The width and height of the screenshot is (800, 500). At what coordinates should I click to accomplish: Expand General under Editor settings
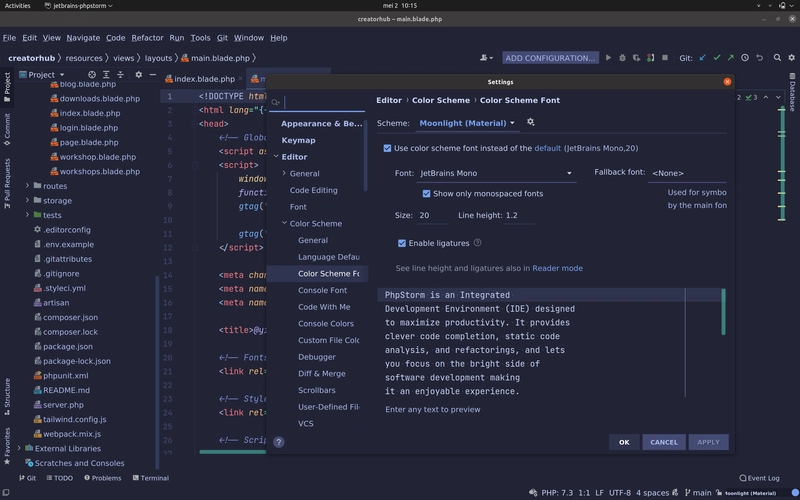point(284,173)
